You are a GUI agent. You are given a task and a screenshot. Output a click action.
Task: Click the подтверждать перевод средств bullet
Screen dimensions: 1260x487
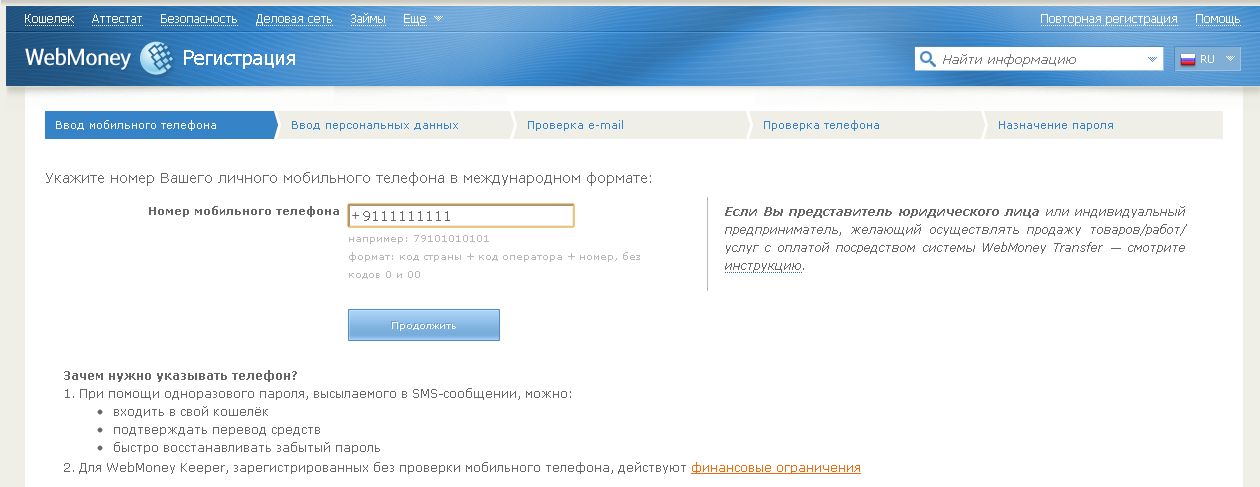[x=216, y=430]
